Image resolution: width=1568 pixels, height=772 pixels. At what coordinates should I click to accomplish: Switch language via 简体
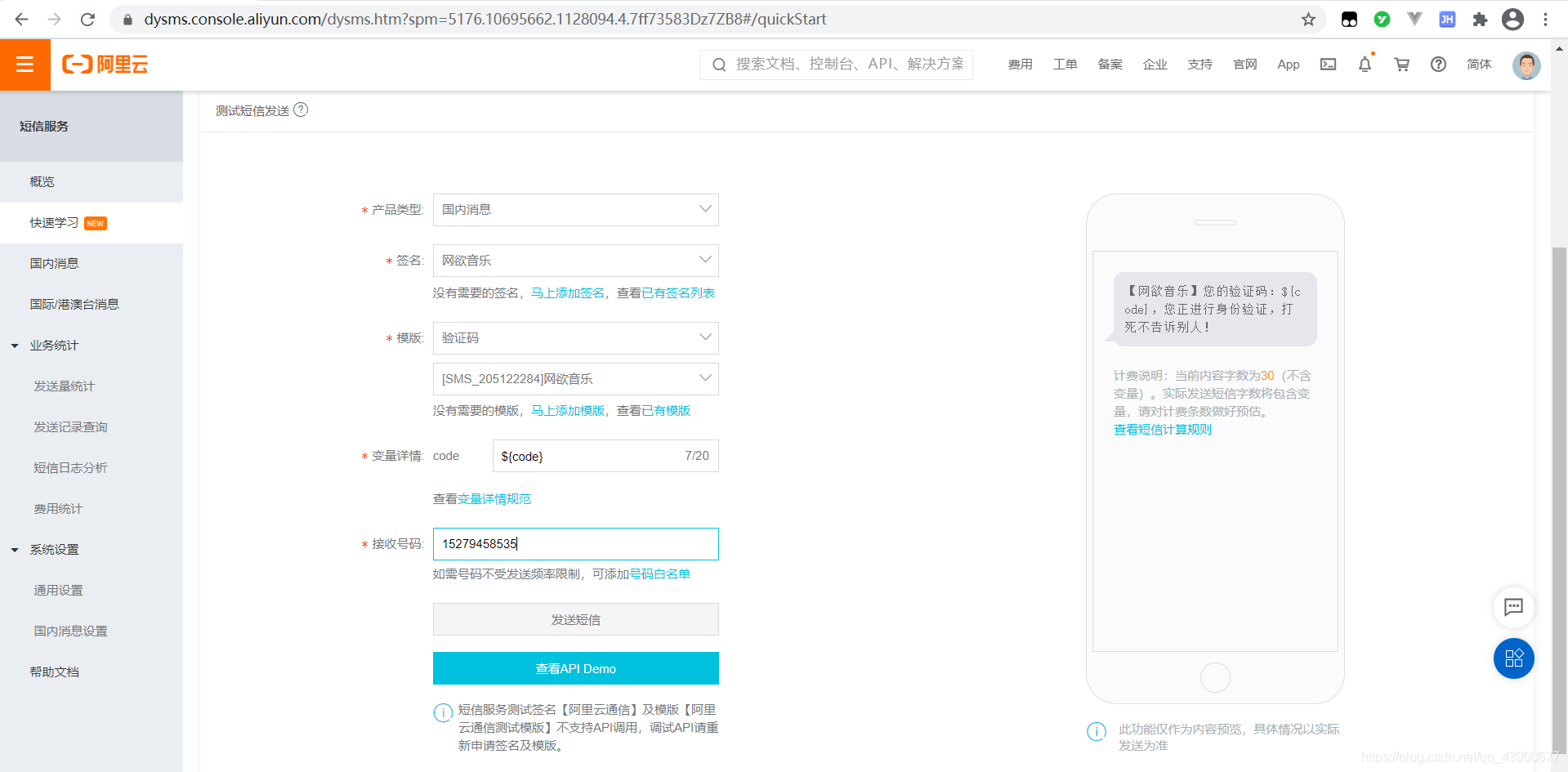(x=1479, y=65)
